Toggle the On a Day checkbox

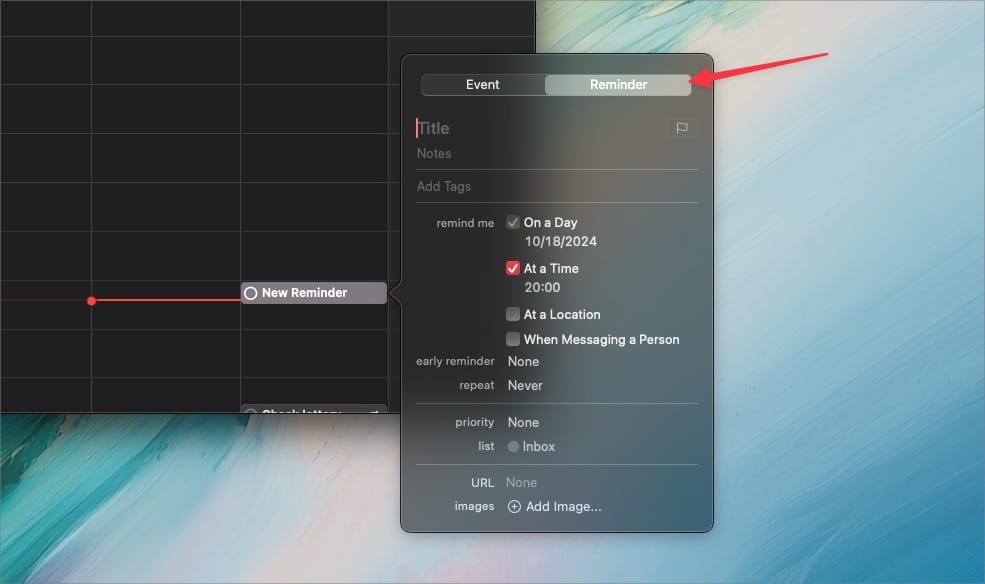click(513, 222)
